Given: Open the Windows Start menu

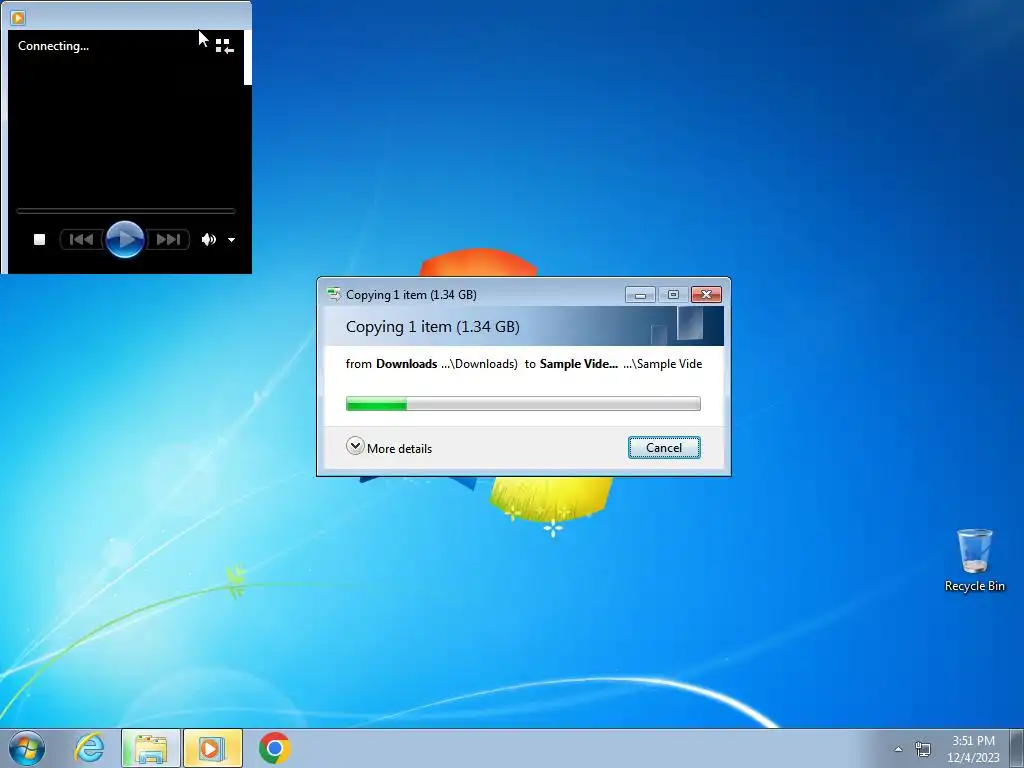Looking at the screenshot, I should click(27, 748).
